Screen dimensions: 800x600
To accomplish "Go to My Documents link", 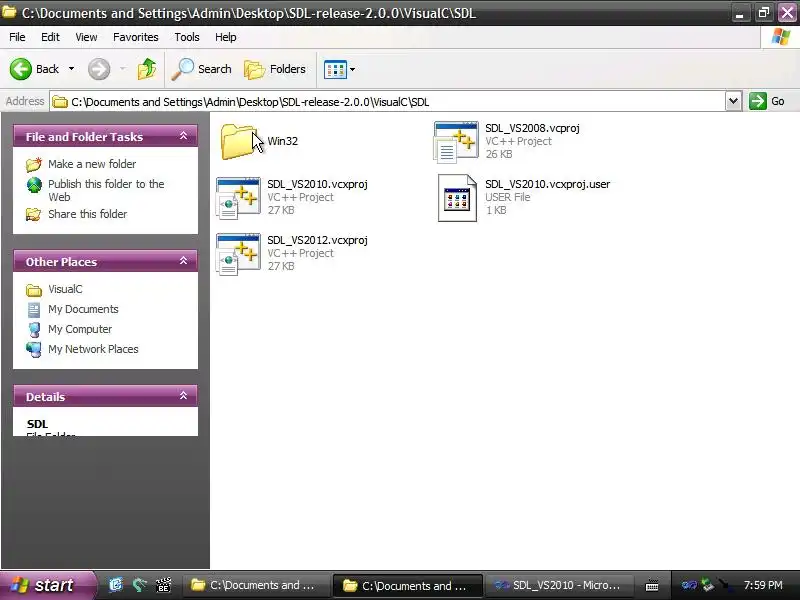I will (83, 309).
